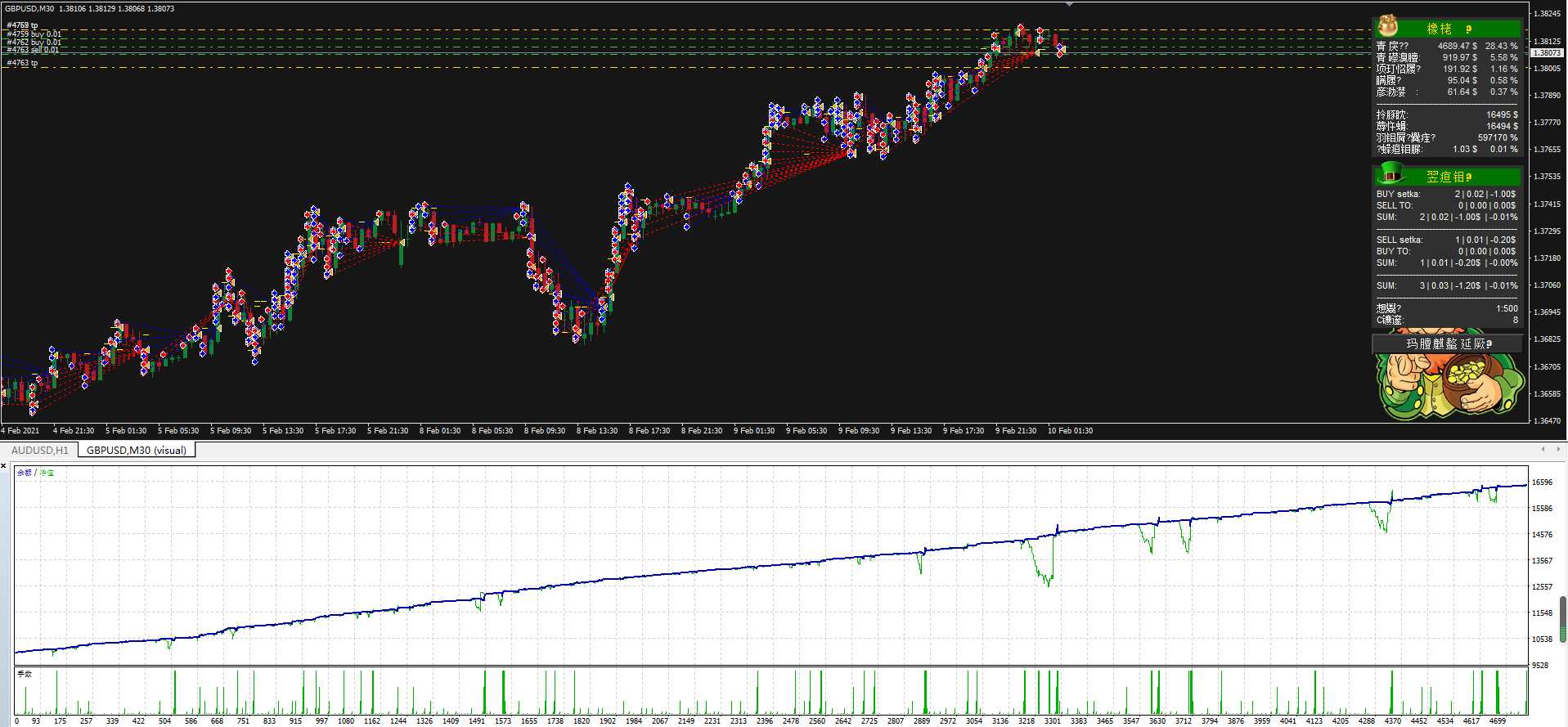Click the green header bar of the top info panel
This screenshot has height=727, width=1568.
coord(1456,29)
